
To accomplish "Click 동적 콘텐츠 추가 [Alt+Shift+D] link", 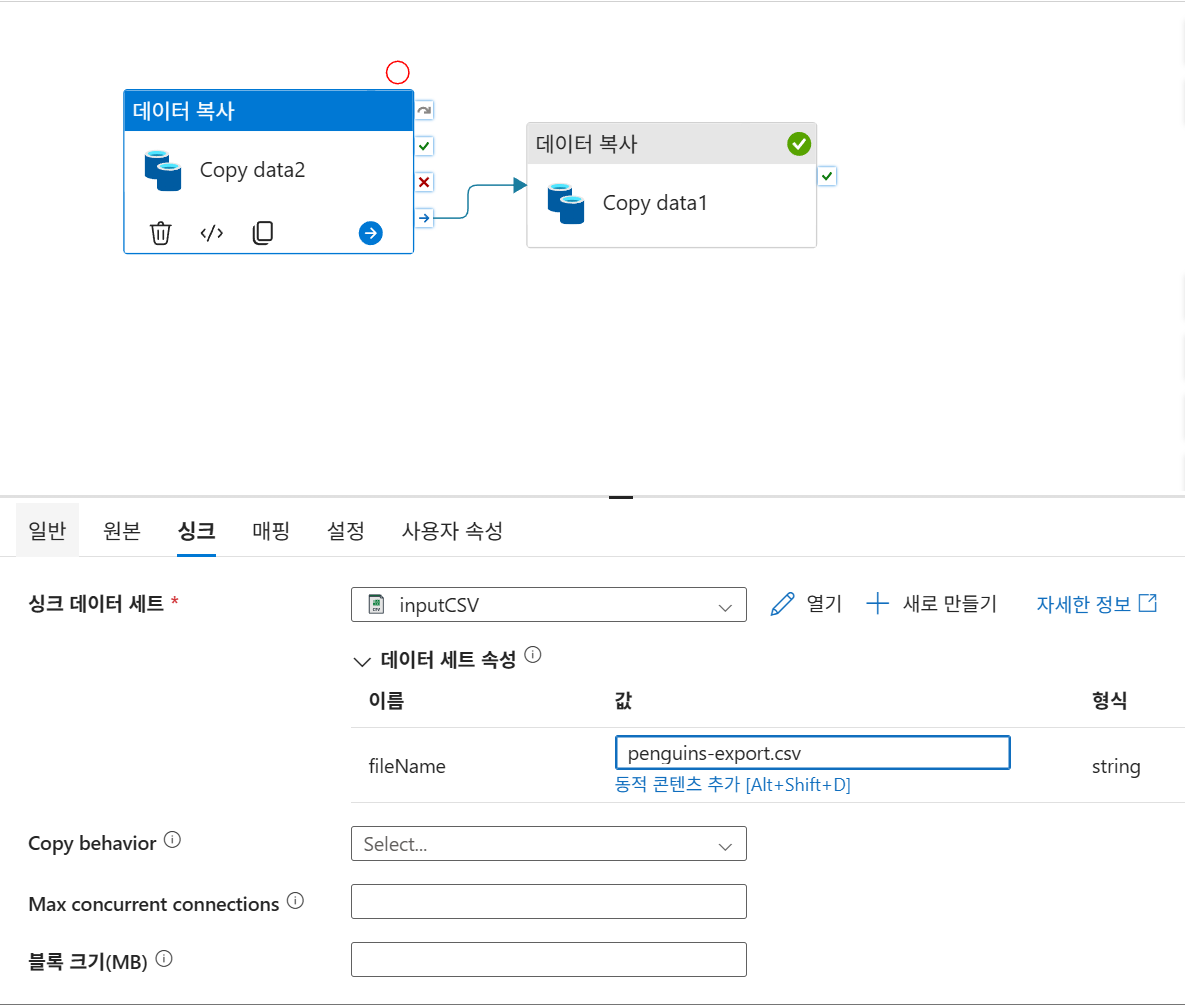I will [732, 784].
